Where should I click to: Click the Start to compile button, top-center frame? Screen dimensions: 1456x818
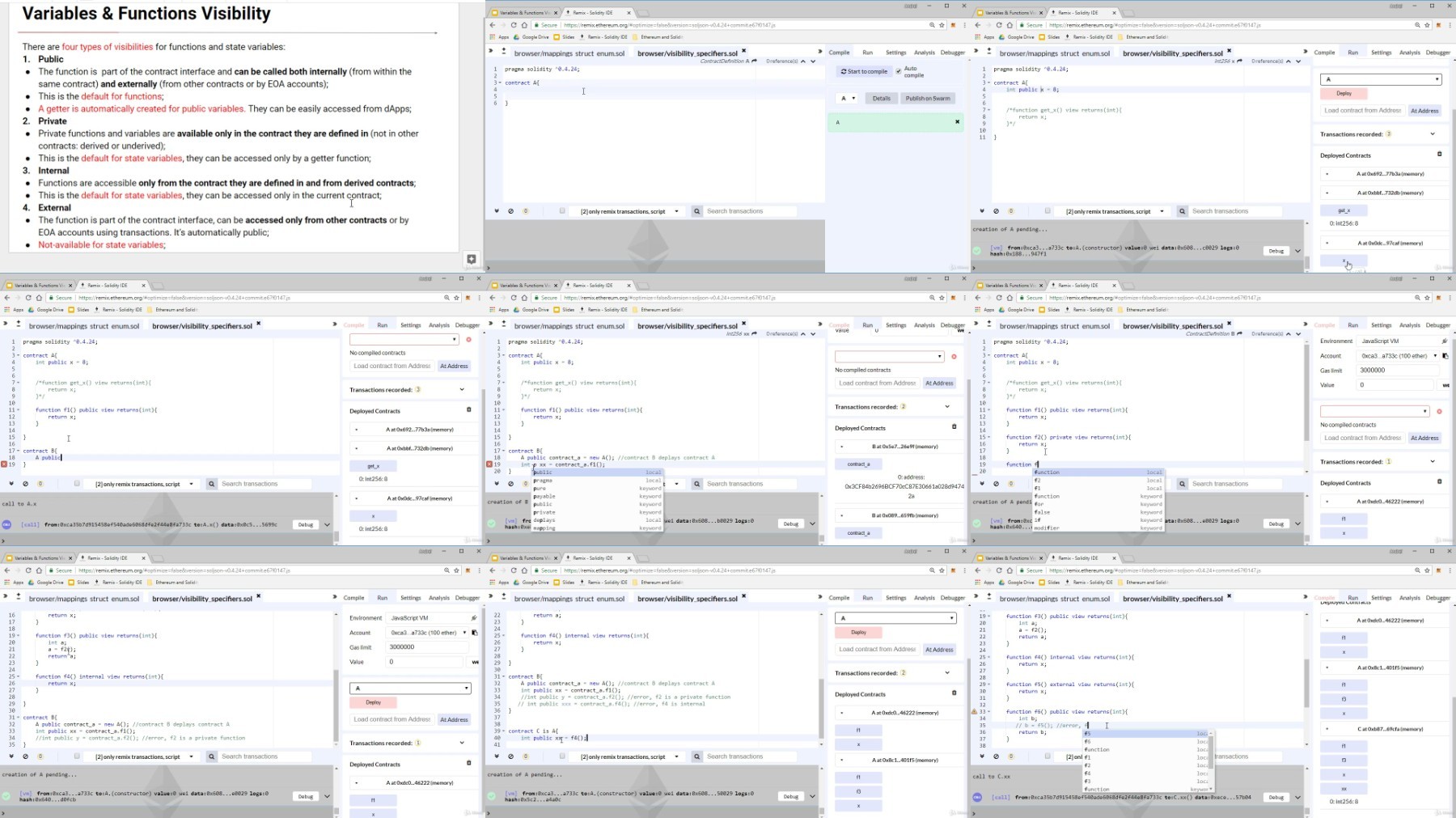tap(864, 71)
